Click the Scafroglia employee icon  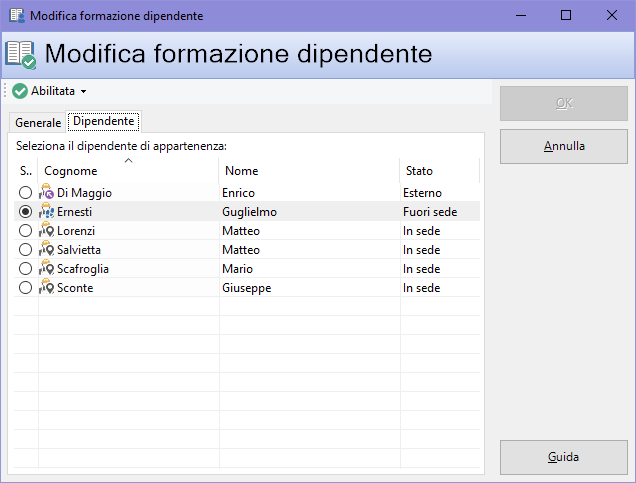pos(47,268)
